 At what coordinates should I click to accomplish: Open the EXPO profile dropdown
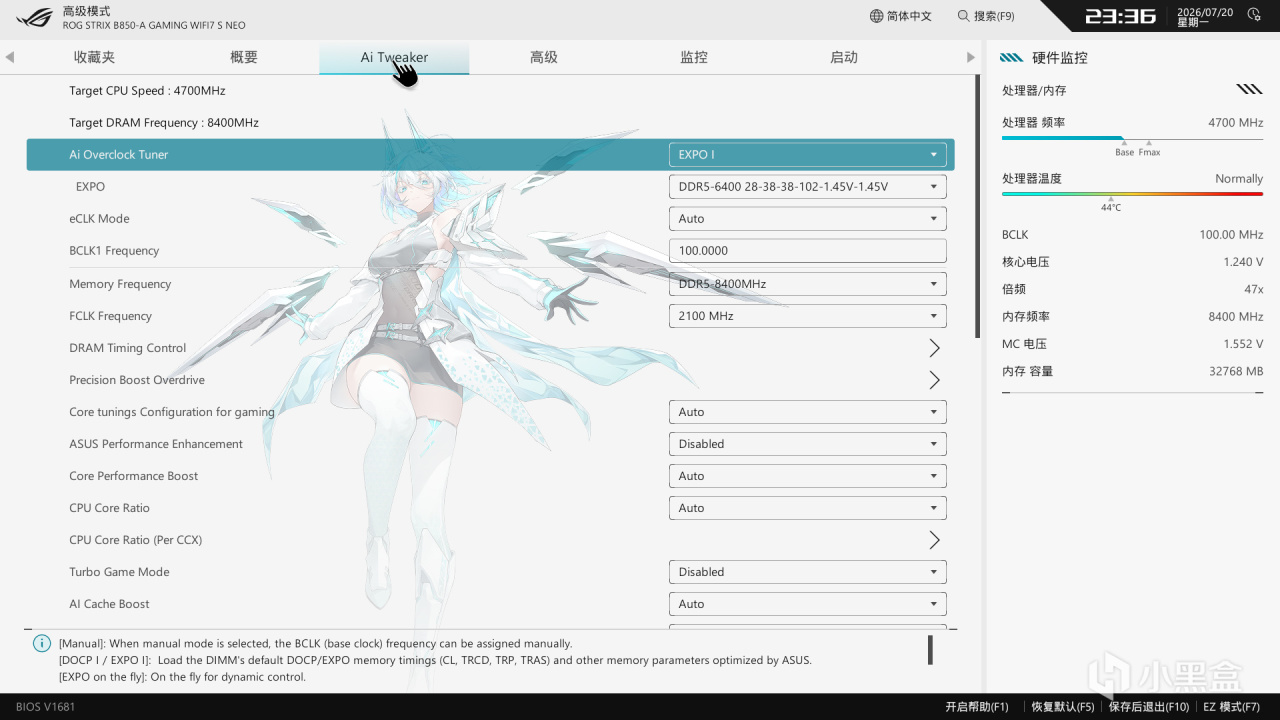click(807, 187)
